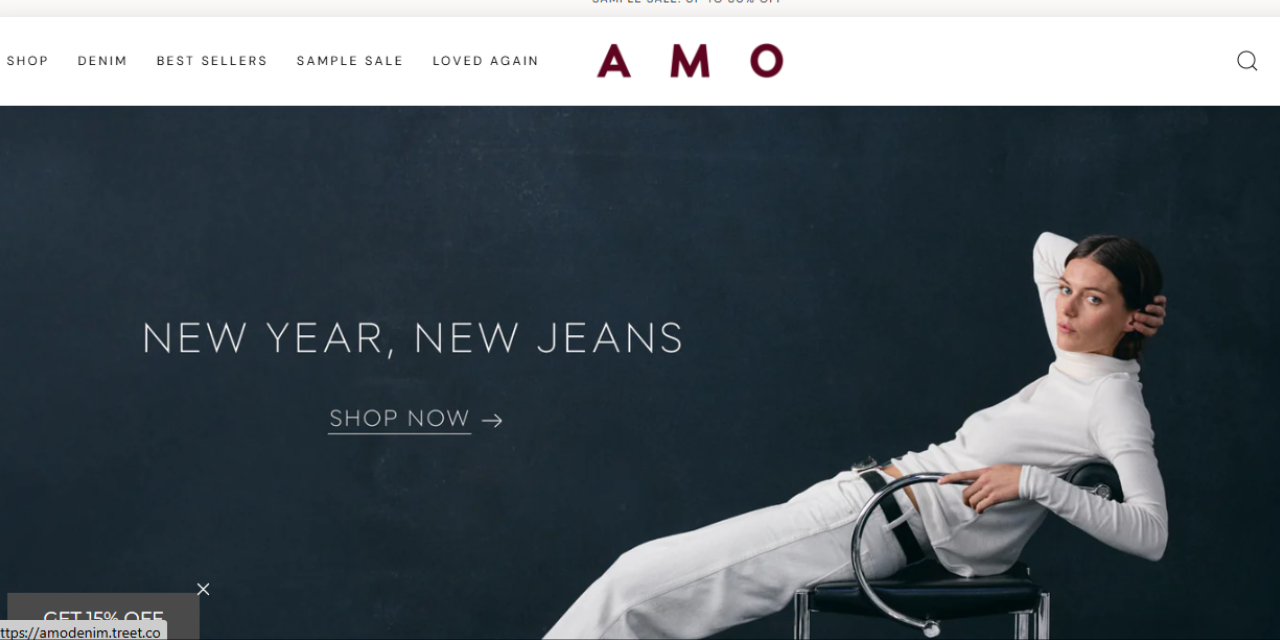The width and height of the screenshot is (1280, 640).
Task: Click the arrow beside SHOP NOW
Action: click(x=492, y=420)
